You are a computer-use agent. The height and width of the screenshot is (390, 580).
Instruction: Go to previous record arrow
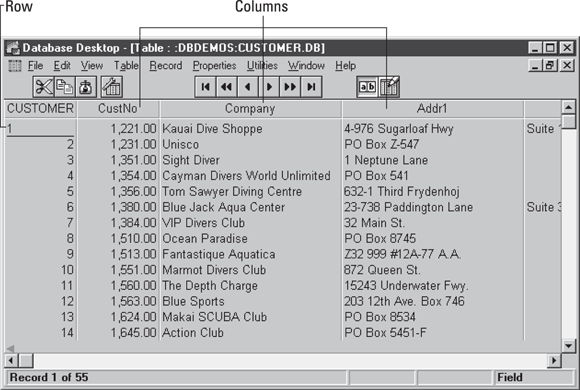click(247, 87)
